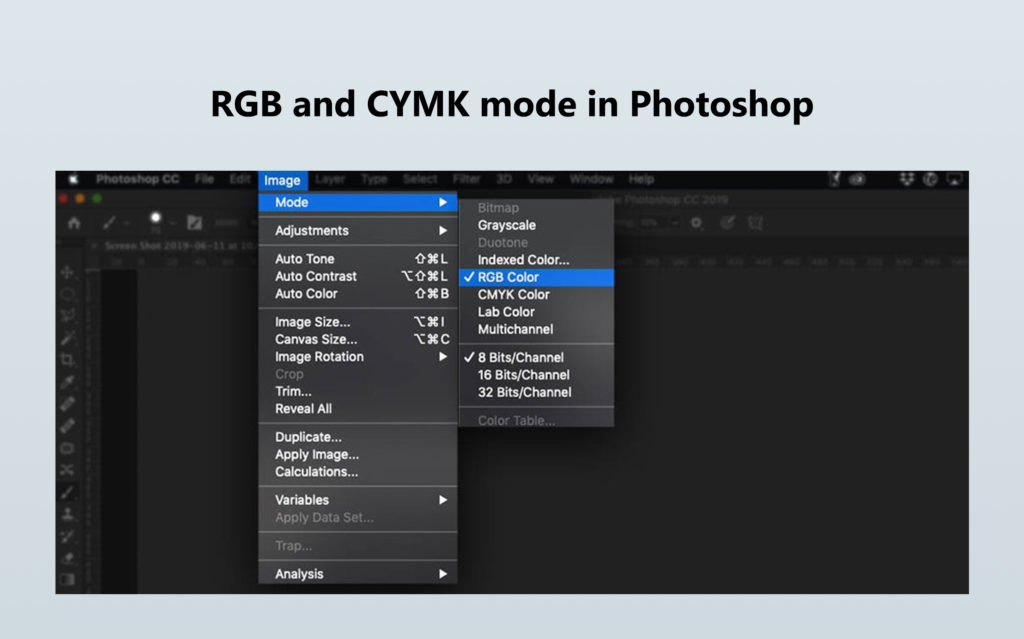The height and width of the screenshot is (639, 1024).
Task: Click the Home icon in options bar
Action: (x=74, y=223)
